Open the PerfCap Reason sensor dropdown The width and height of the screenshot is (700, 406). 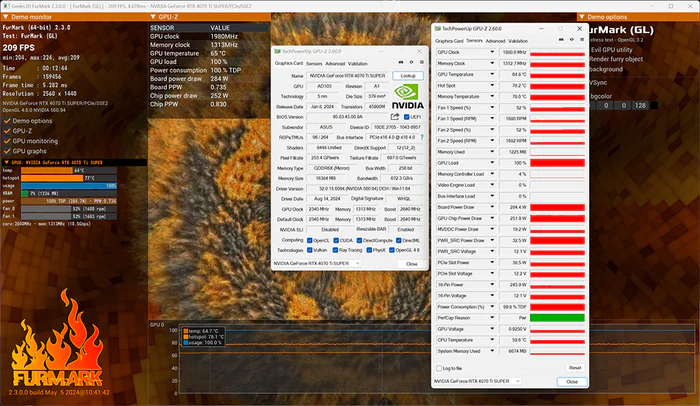(x=492, y=318)
